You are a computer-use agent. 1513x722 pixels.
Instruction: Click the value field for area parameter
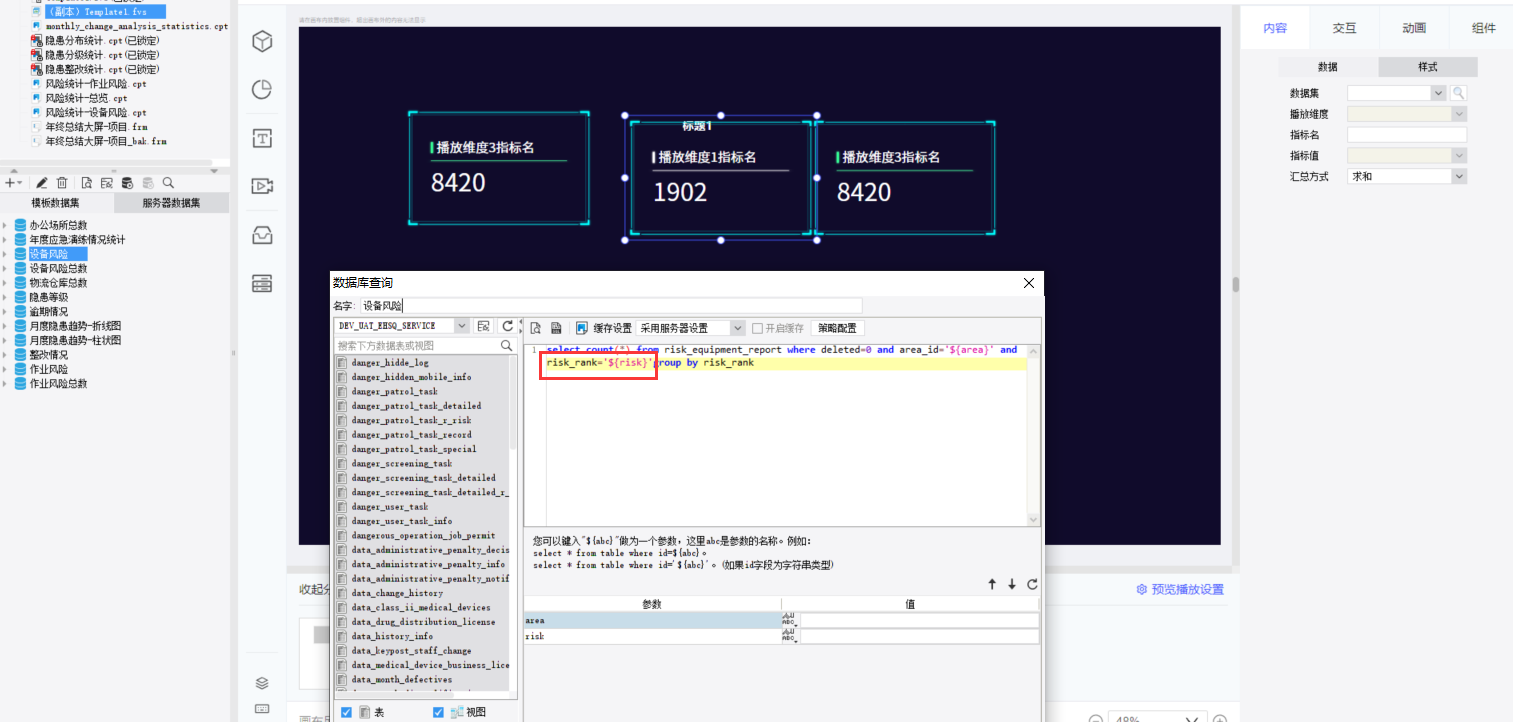click(919, 620)
